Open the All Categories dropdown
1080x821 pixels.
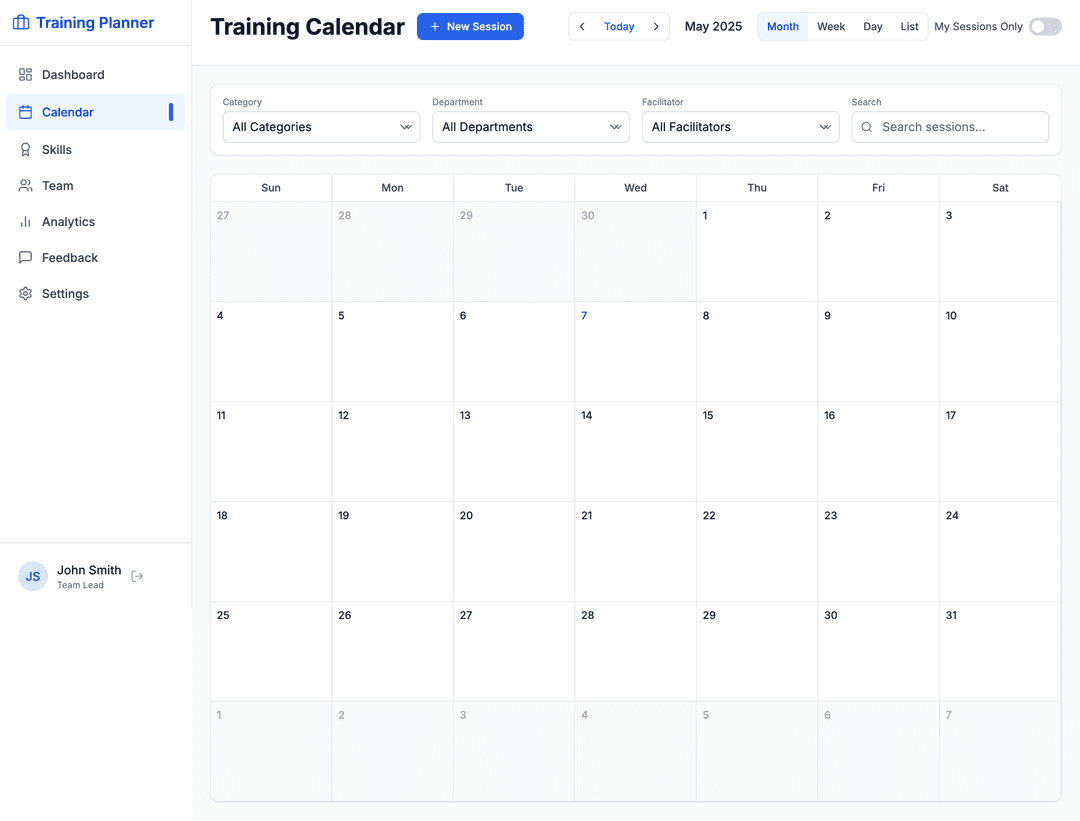coord(320,127)
